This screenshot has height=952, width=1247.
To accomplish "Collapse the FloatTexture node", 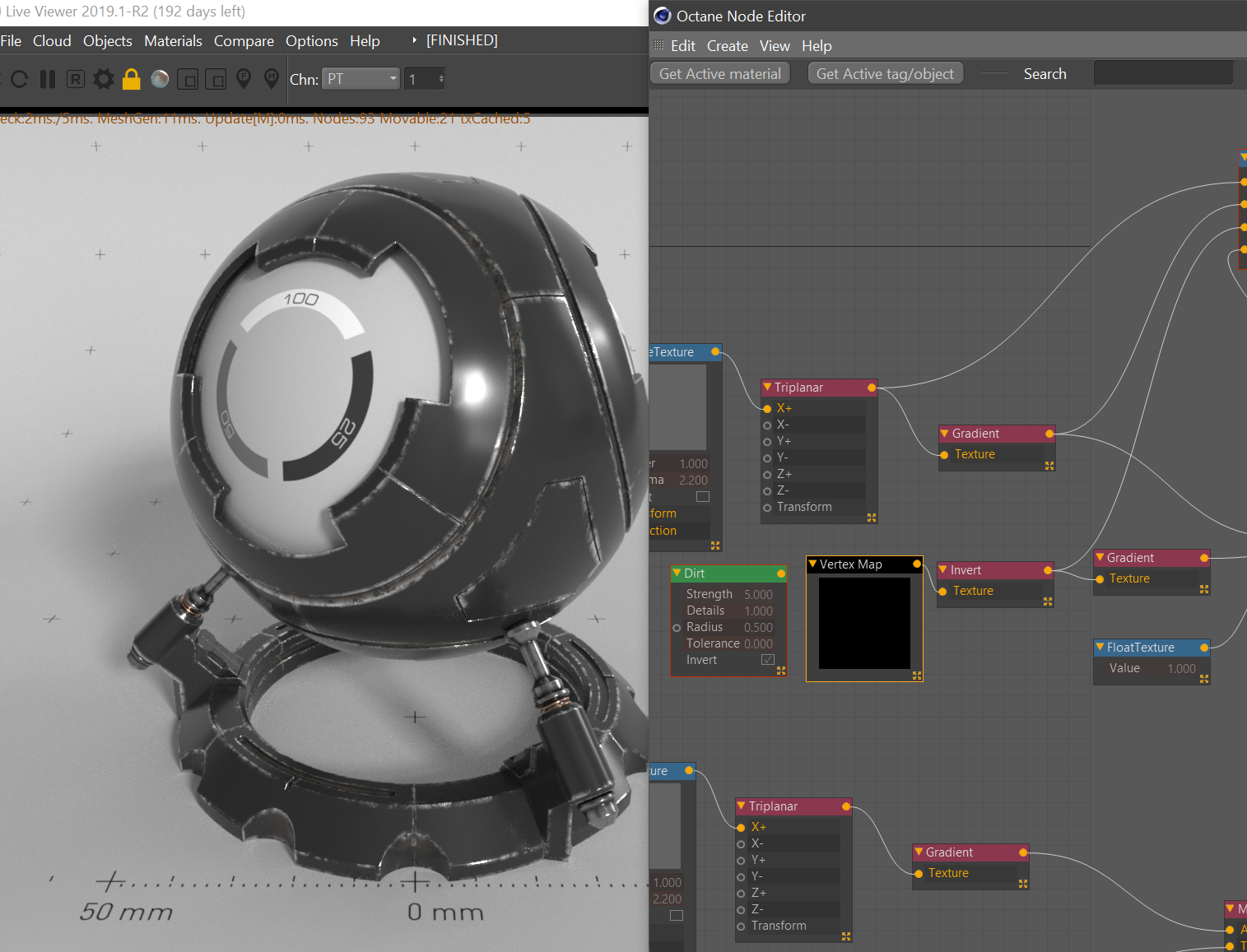I will click(1100, 648).
